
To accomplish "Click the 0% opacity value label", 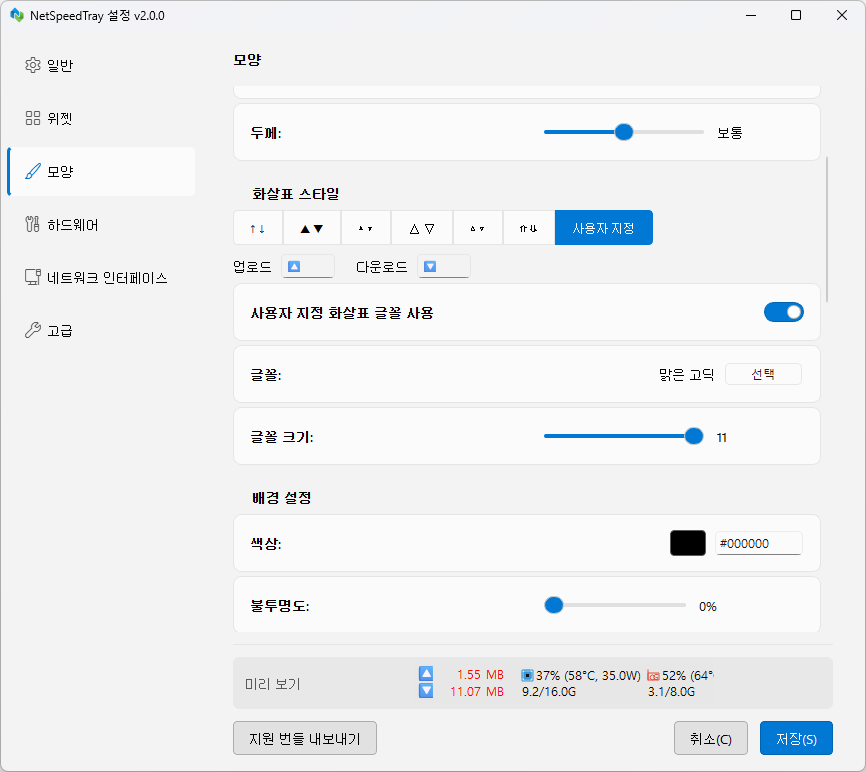I will click(707, 606).
